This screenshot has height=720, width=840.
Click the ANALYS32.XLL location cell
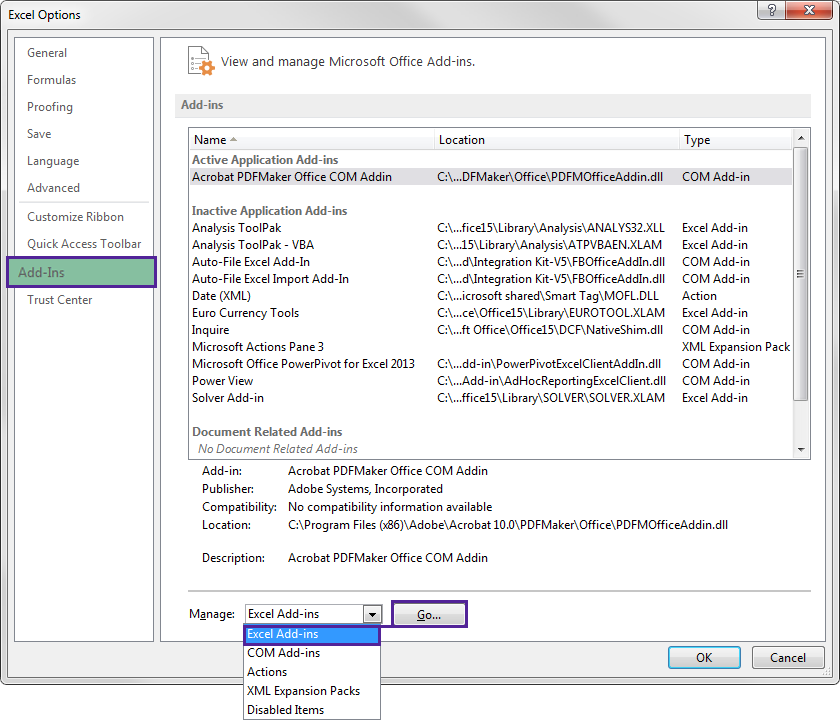551,228
